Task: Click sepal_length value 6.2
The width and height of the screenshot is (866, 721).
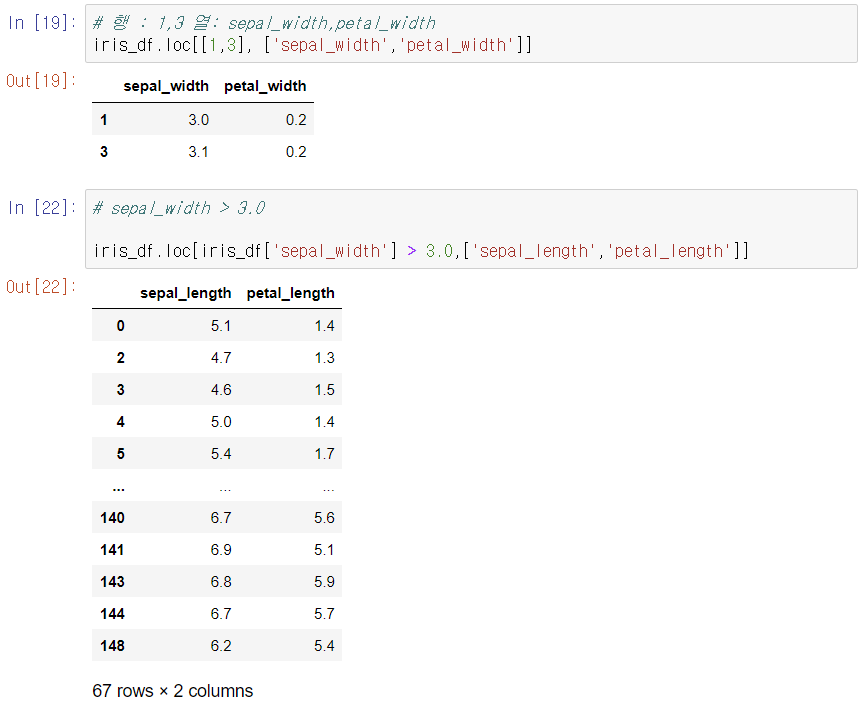Action: tap(221, 646)
